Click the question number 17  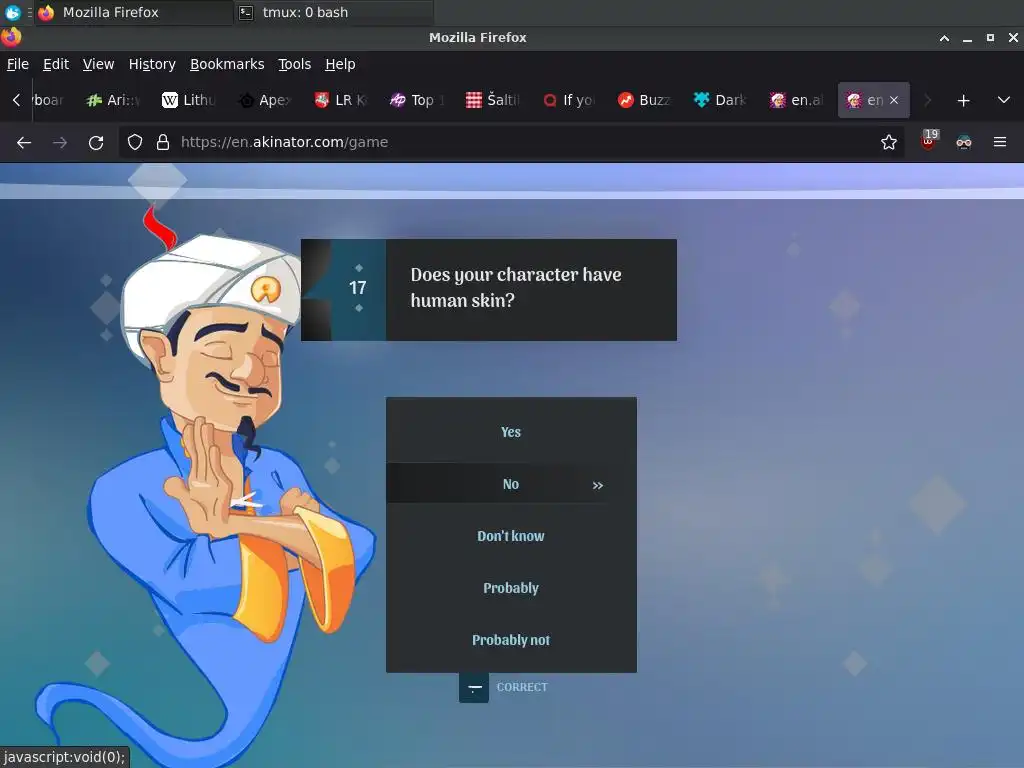358,288
